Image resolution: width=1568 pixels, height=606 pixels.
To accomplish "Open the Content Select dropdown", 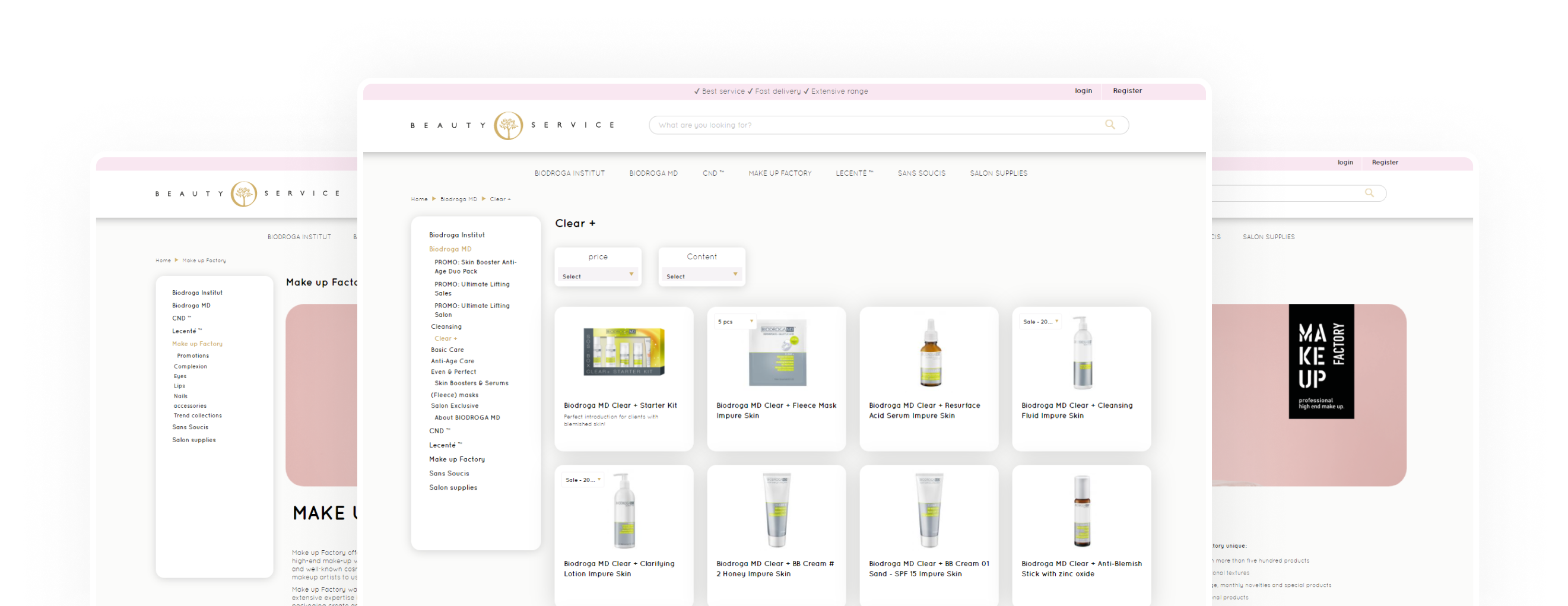I will (x=702, y=276).
